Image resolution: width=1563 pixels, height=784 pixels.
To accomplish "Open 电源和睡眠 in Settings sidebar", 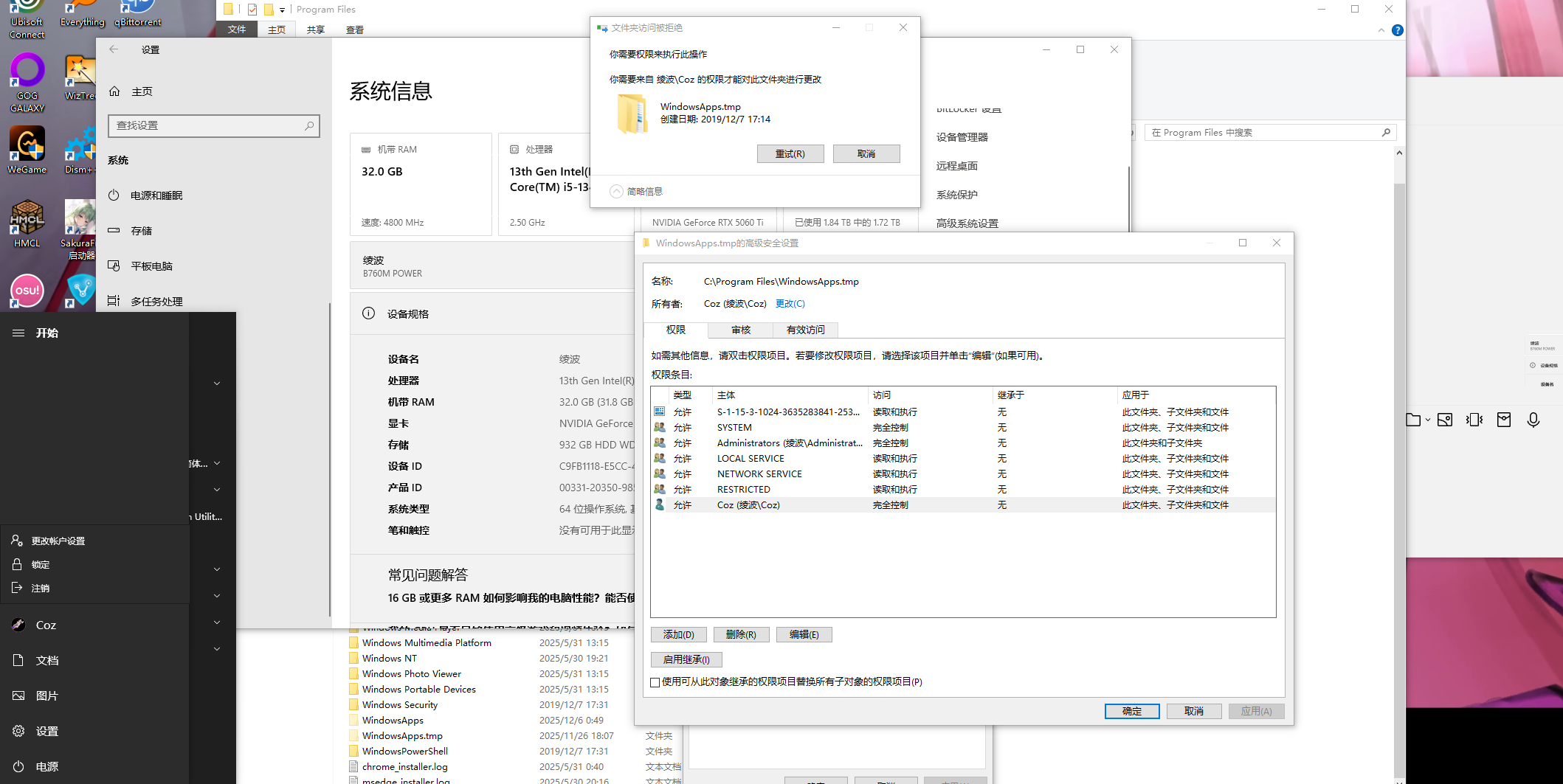I will (157, 195).
